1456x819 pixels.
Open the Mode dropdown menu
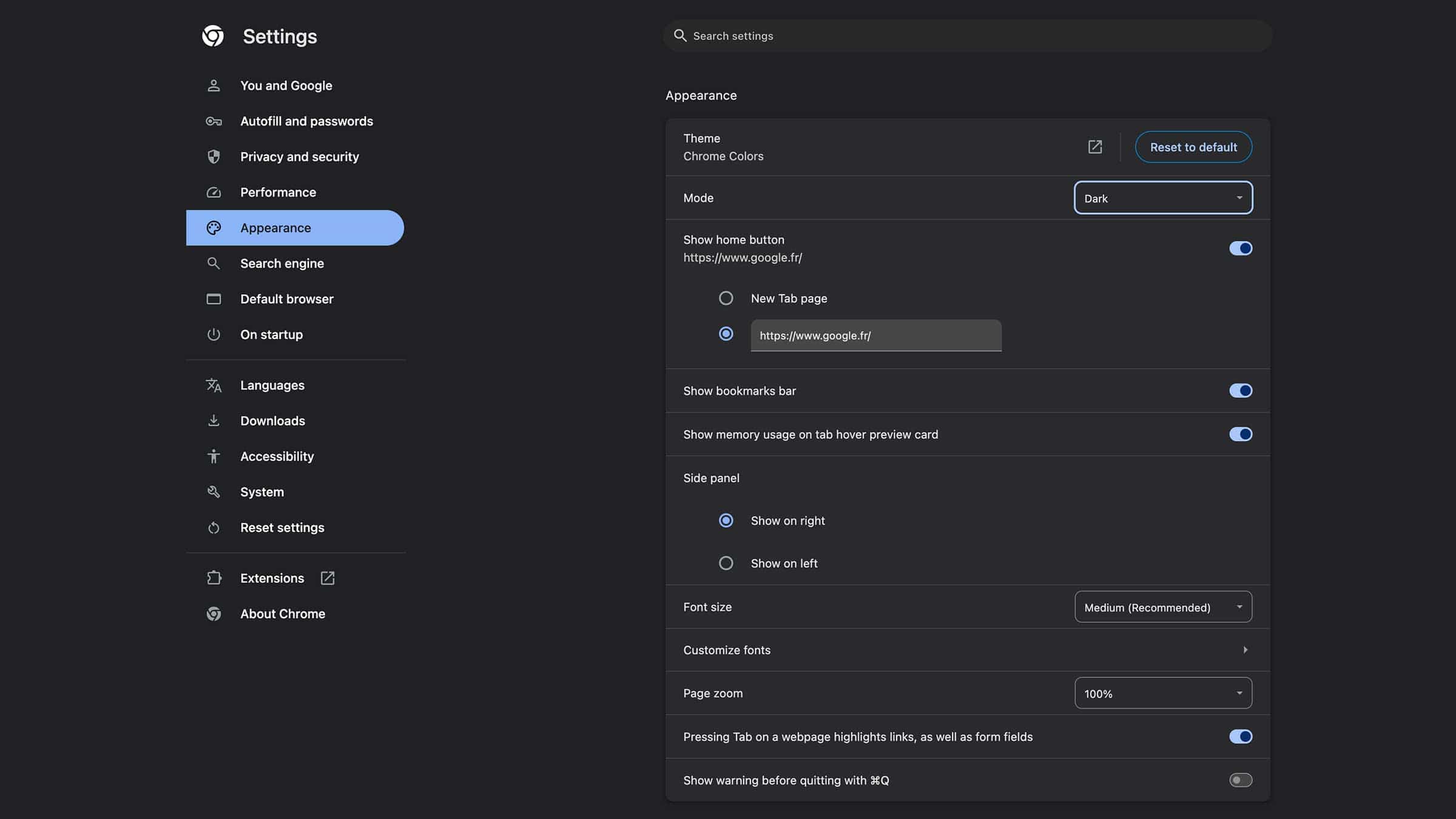(1163, 197)
